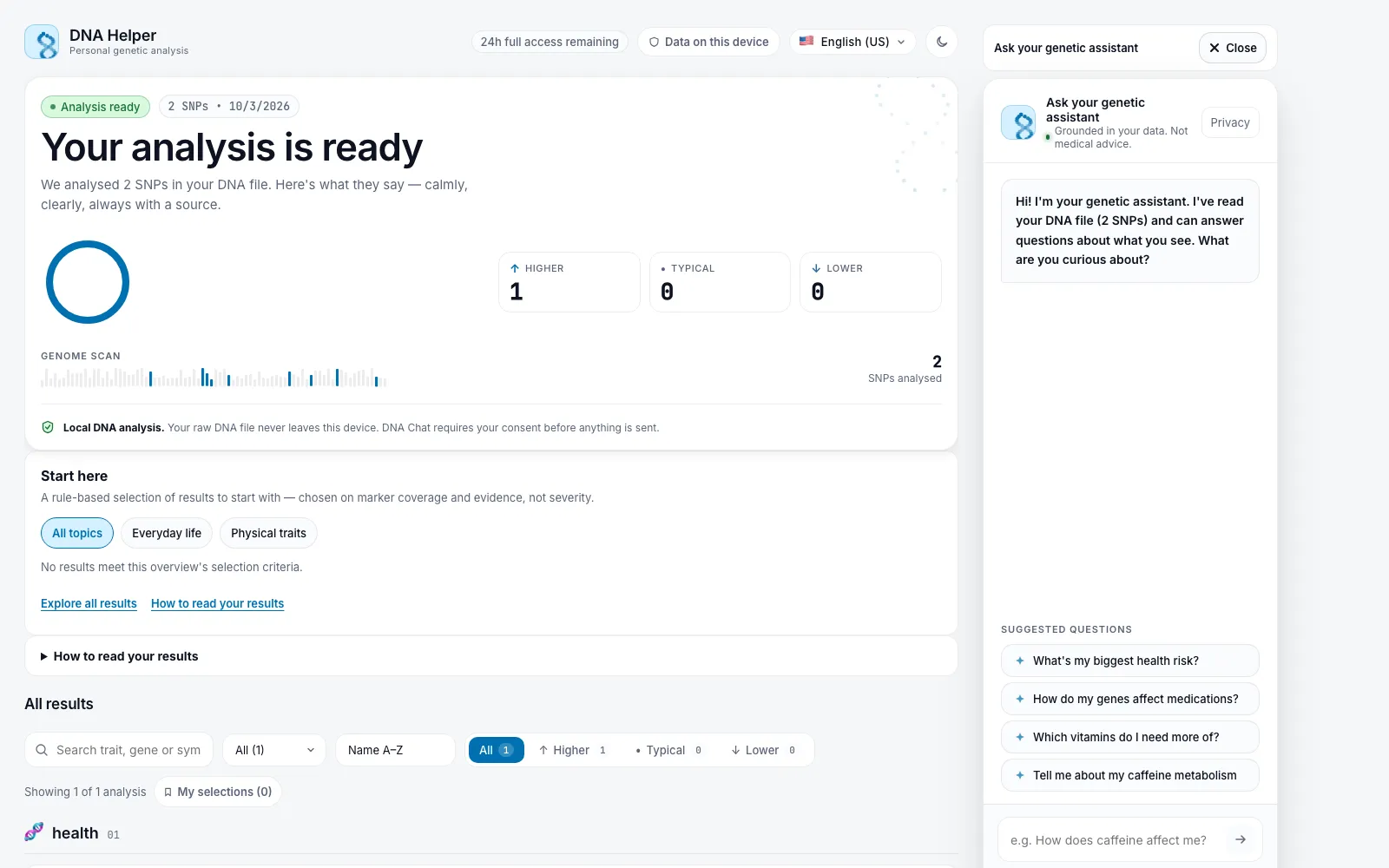
Task: Open the All (1) category dropdown
Action: (274, 750)
